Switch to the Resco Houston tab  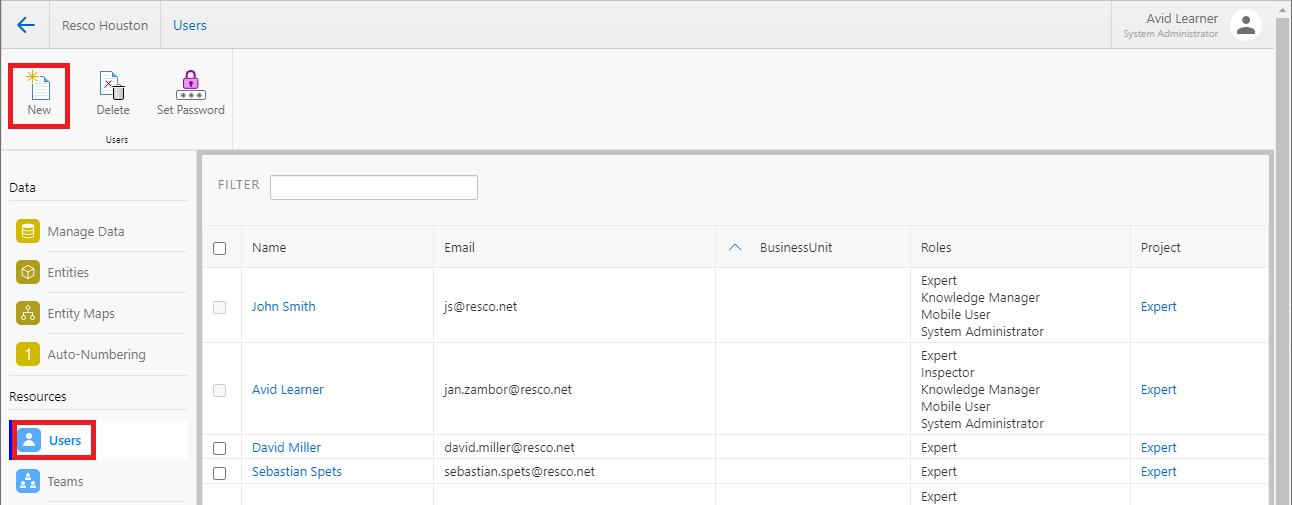[x=105, y=25]
